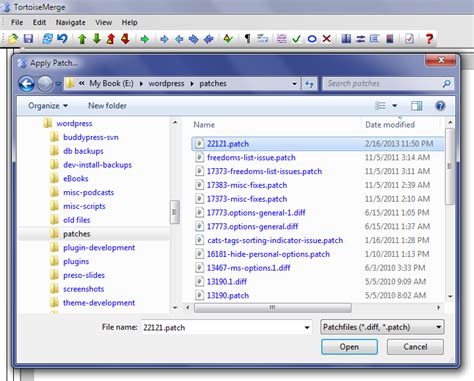Click the two-pane view toolbar icon
474x381 pixels.
[346, 39]
